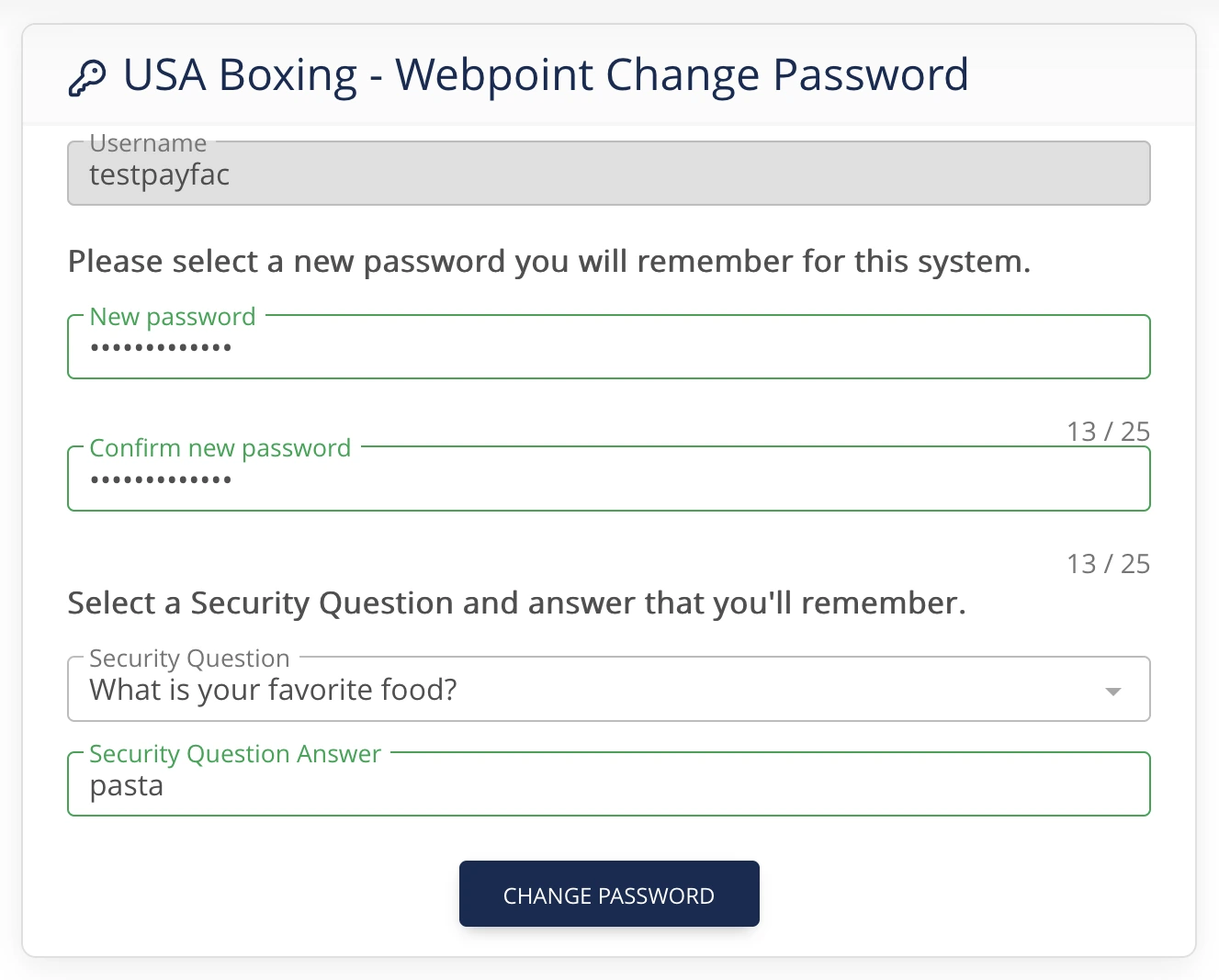Click the 'Confirm new password' floating label
1219x980 pixels.
pos(220,448)
